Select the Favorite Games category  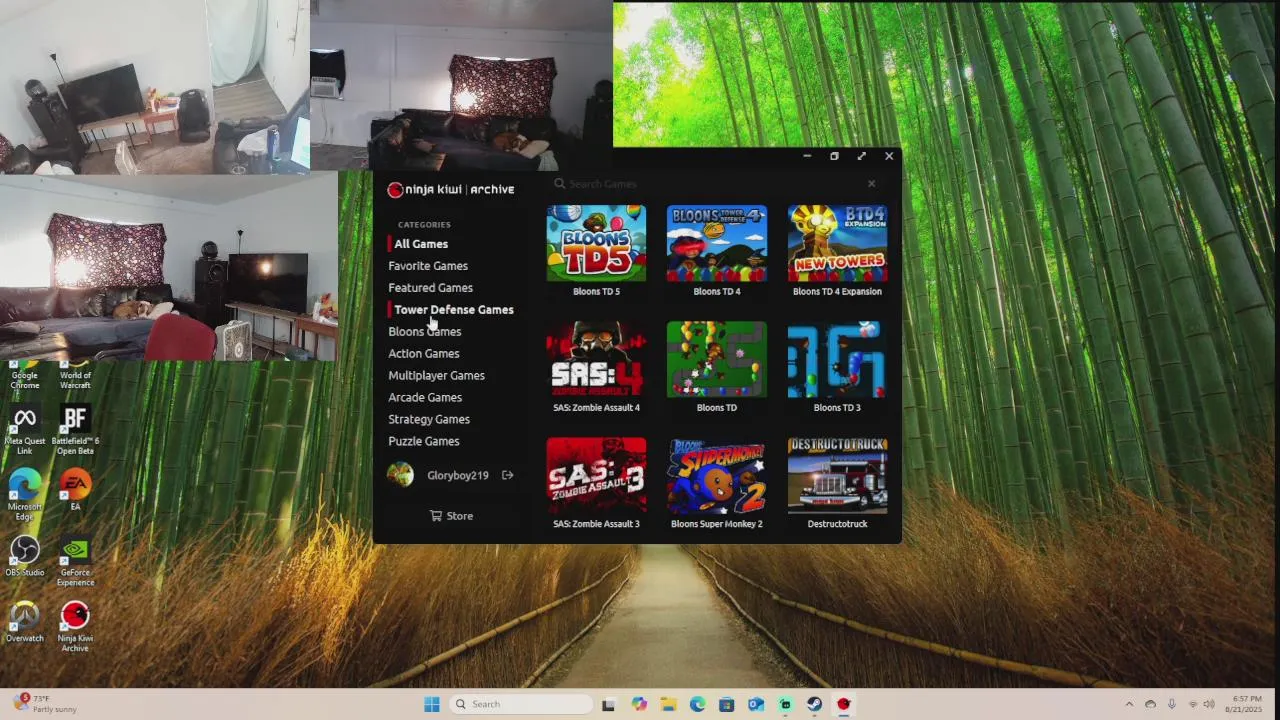point(428,266)
